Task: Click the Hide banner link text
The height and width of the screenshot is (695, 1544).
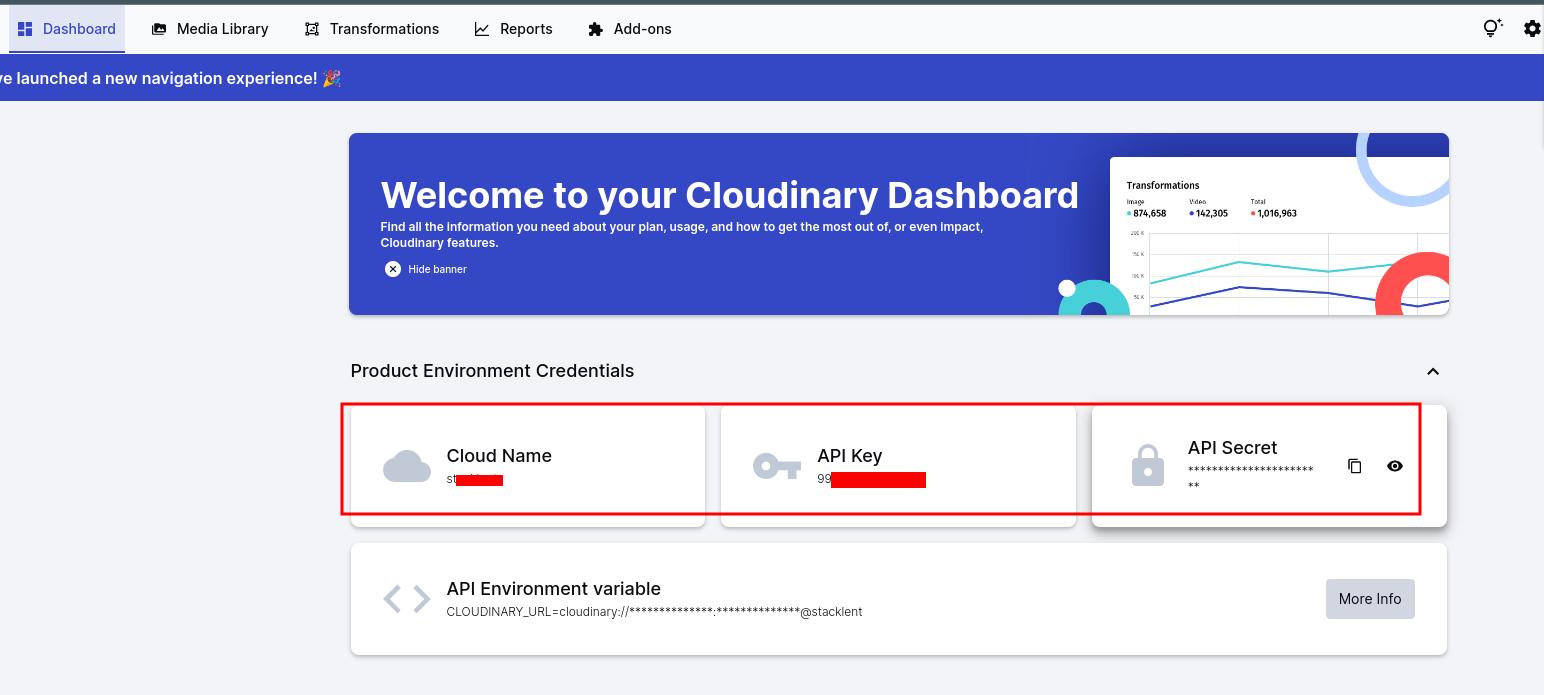Action: (437, 269)
